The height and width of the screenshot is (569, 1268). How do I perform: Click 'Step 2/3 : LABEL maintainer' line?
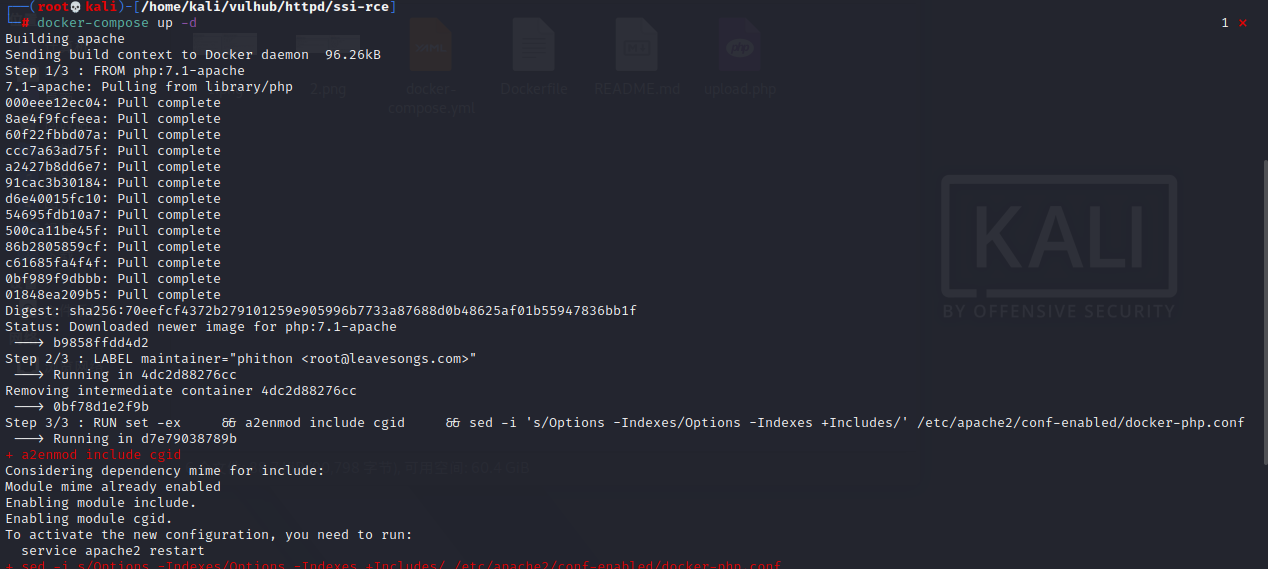click(241, 359)
